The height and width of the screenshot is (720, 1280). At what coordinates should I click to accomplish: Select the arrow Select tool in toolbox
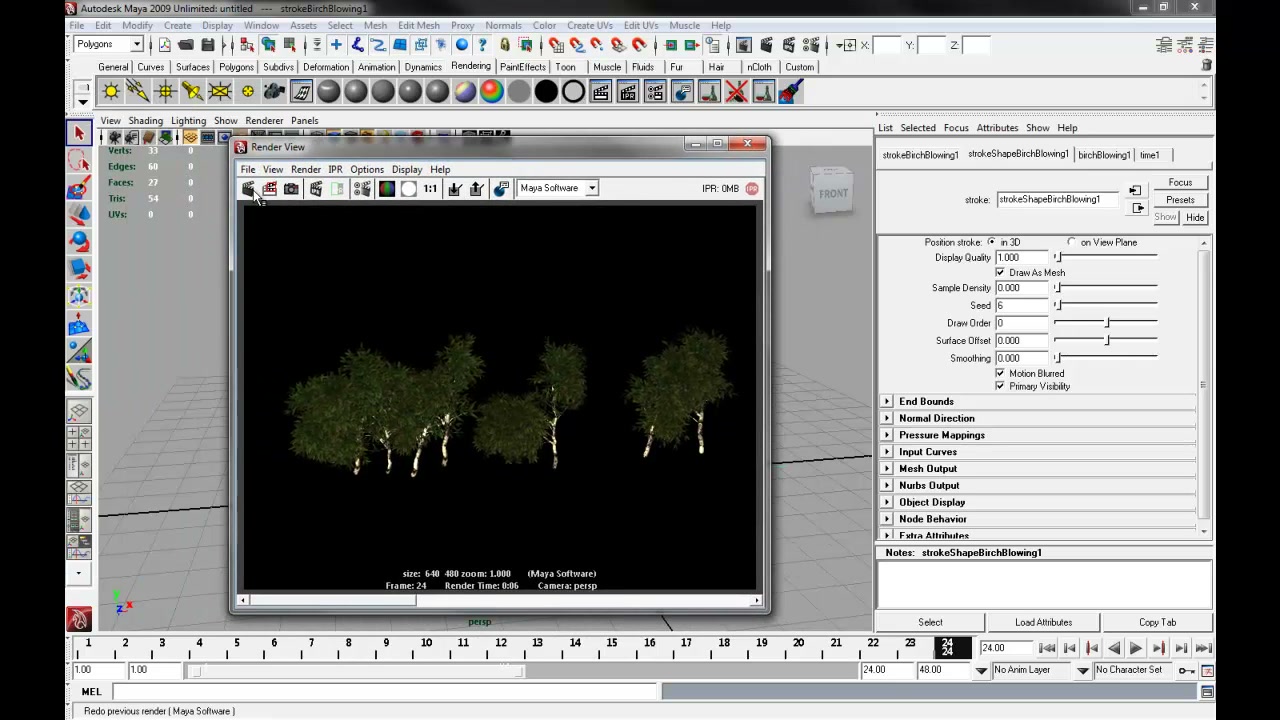(79, 134)
